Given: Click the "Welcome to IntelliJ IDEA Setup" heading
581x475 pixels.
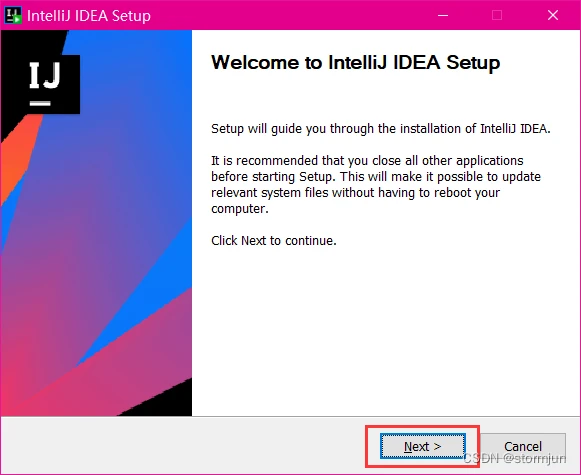Looking at the screenshot, I should pos(355,63).
